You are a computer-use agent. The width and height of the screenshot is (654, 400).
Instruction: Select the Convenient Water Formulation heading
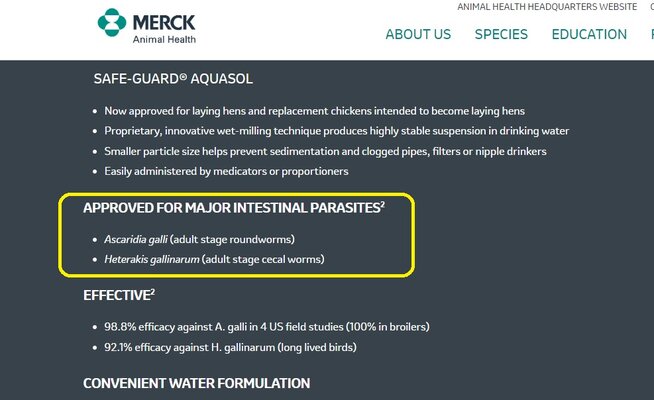click(196, 383)
